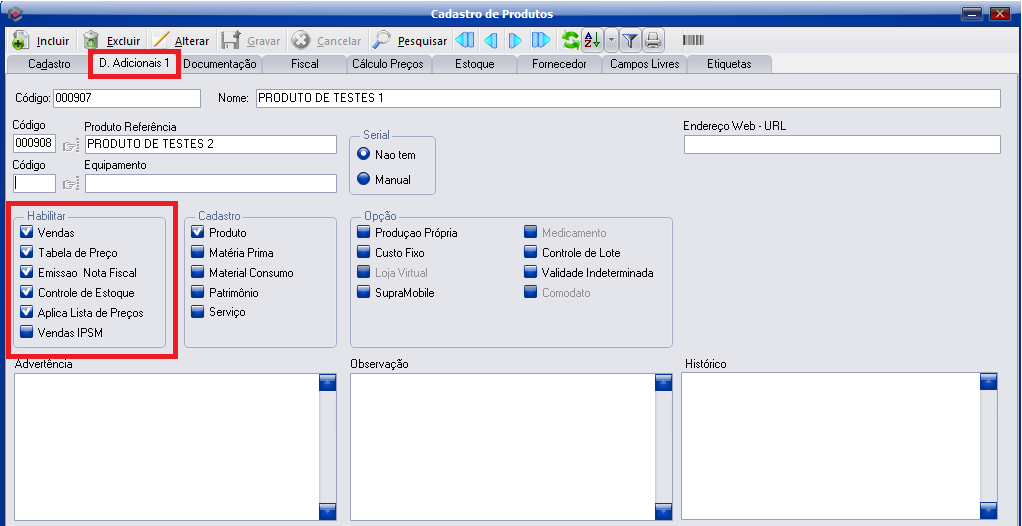1022x526 pixels.
Task: Check the Controle de Lote option
Action: pyautogui.click(x=530, y=253)
